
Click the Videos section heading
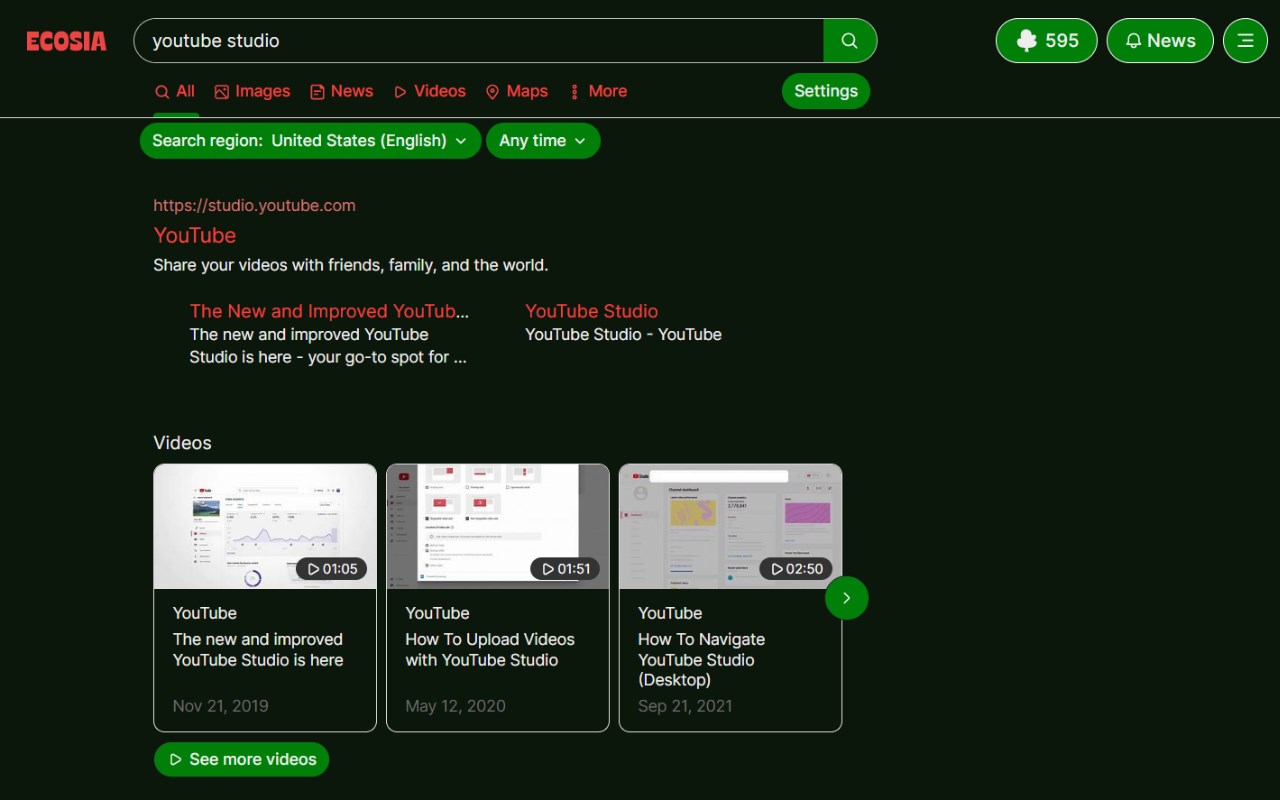tap(182, 443)
